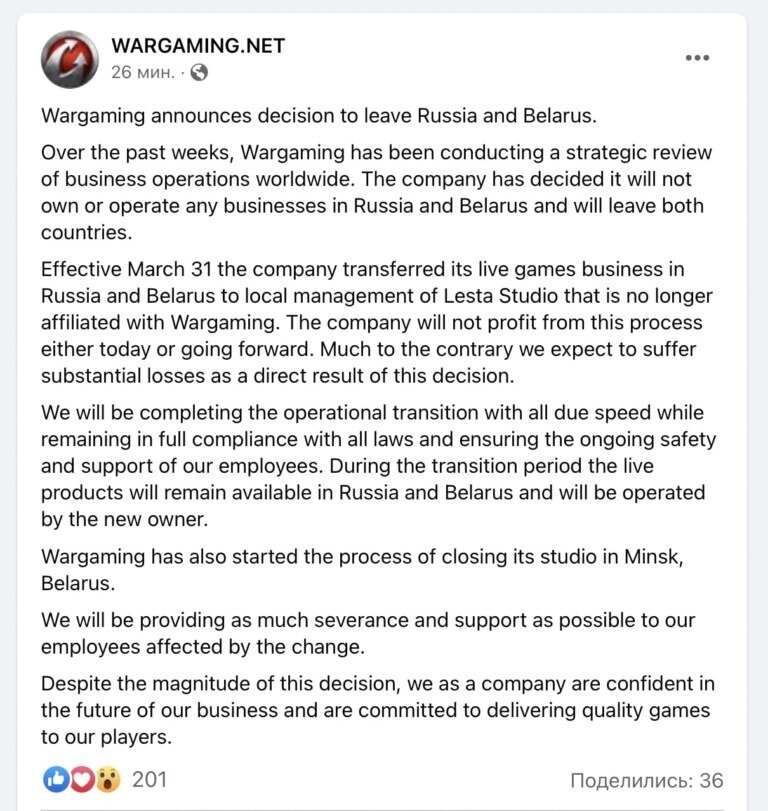The width and height of the screenshot is (768, 811).
Task: Click the yellow Wow reaction emoji
Action: 108,779
